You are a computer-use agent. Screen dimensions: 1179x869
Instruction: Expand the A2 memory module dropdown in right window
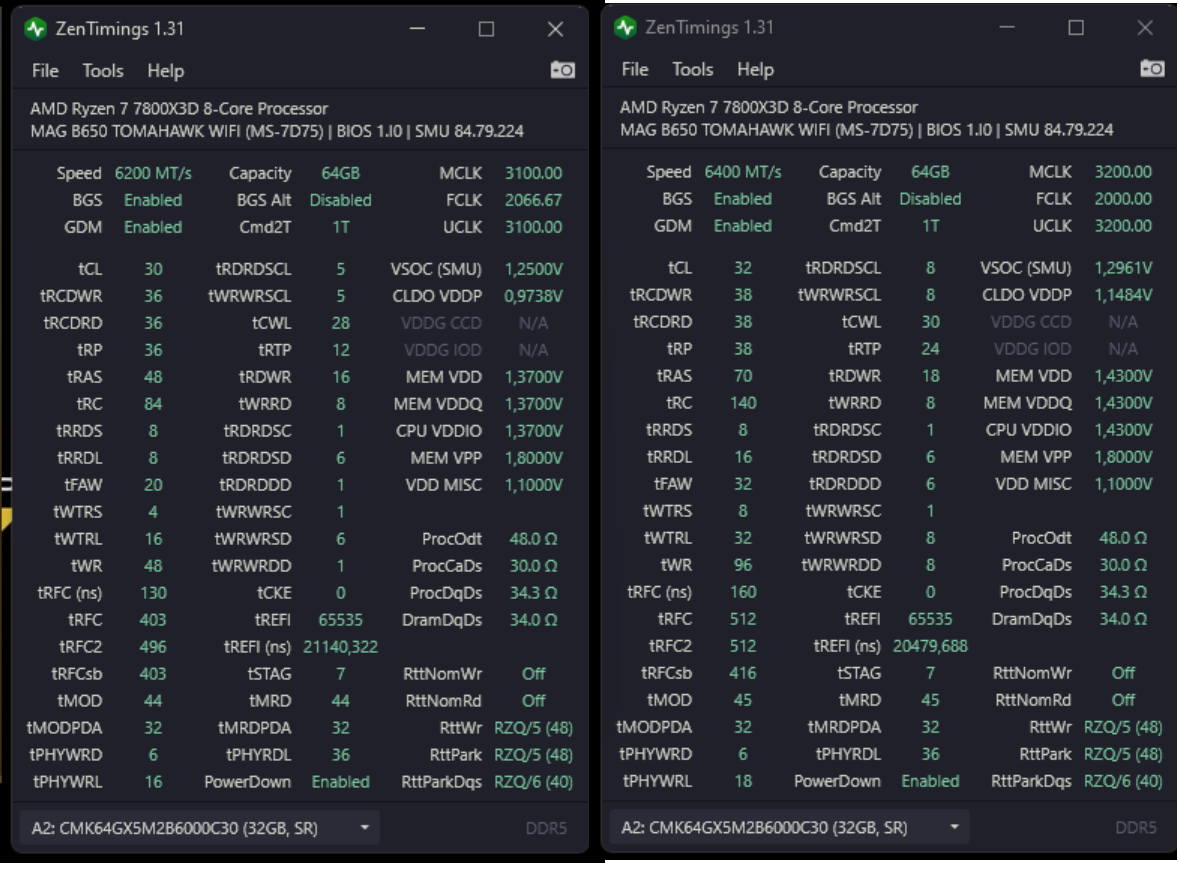pyautogui.click(x=789, y=827)
